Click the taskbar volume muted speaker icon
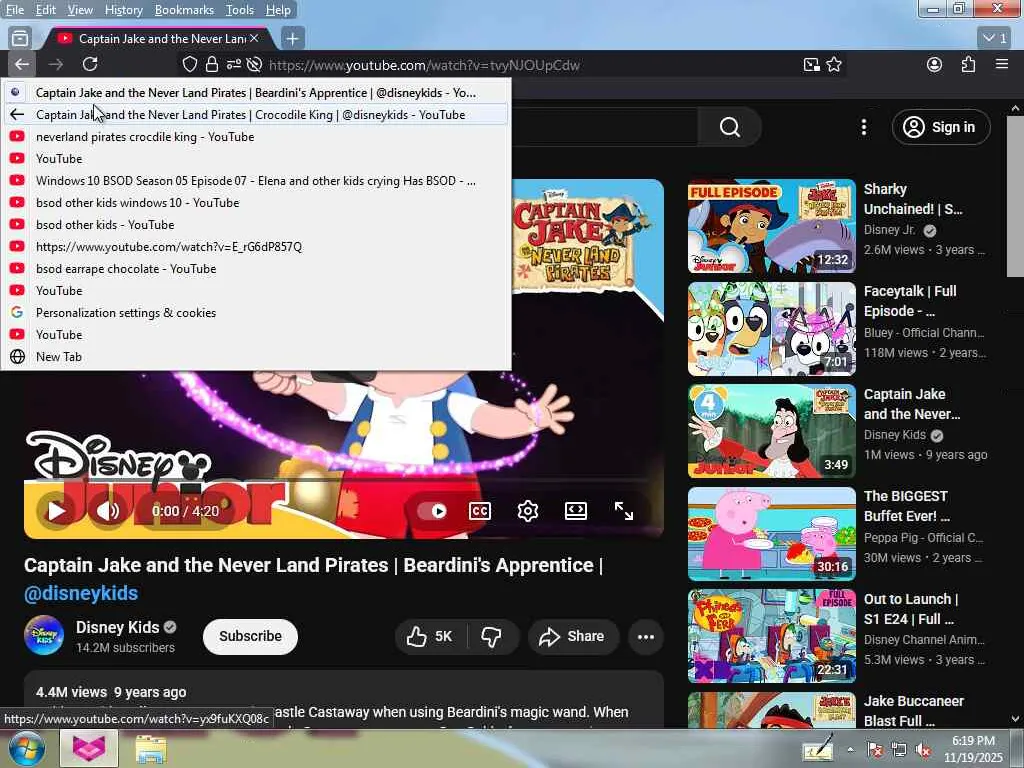 point(923,749)
